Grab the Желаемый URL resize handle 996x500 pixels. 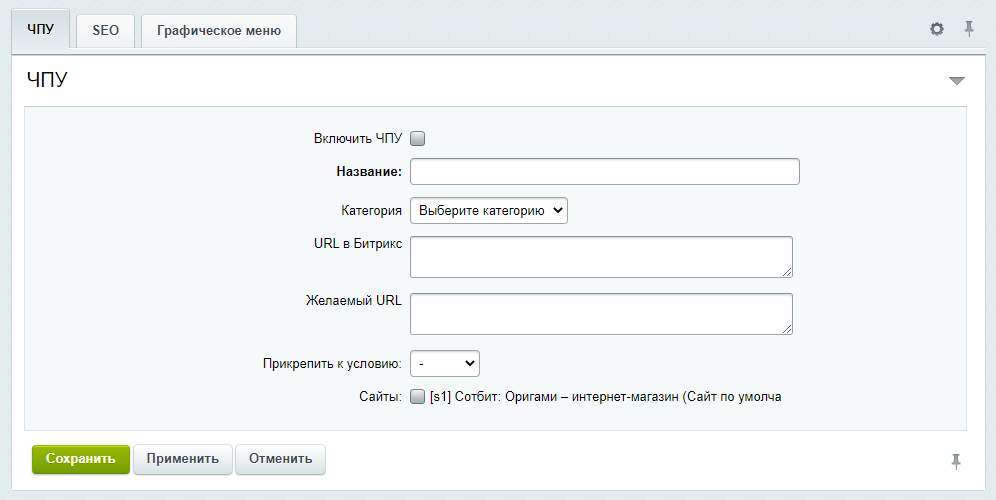pyautogui.click(x=787, y=329)
